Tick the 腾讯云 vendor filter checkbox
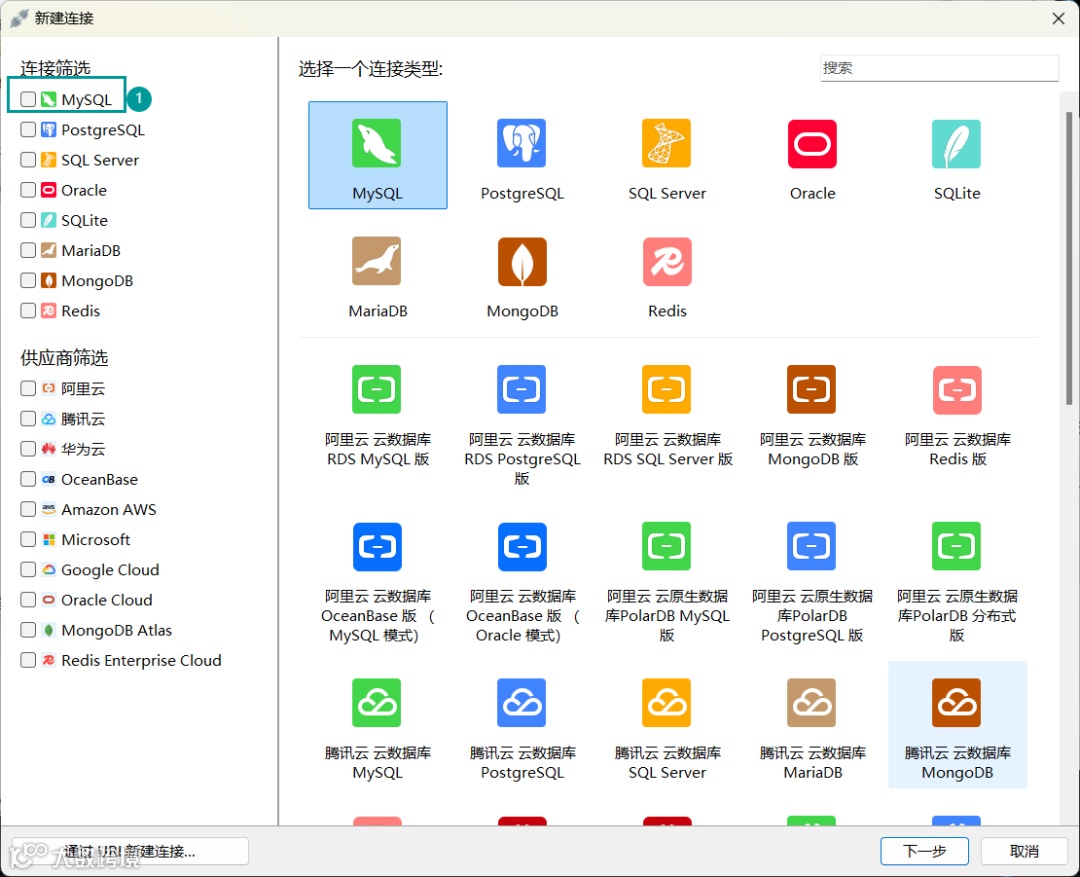Viewport: 1080px width, 877px height. point(28,419)
